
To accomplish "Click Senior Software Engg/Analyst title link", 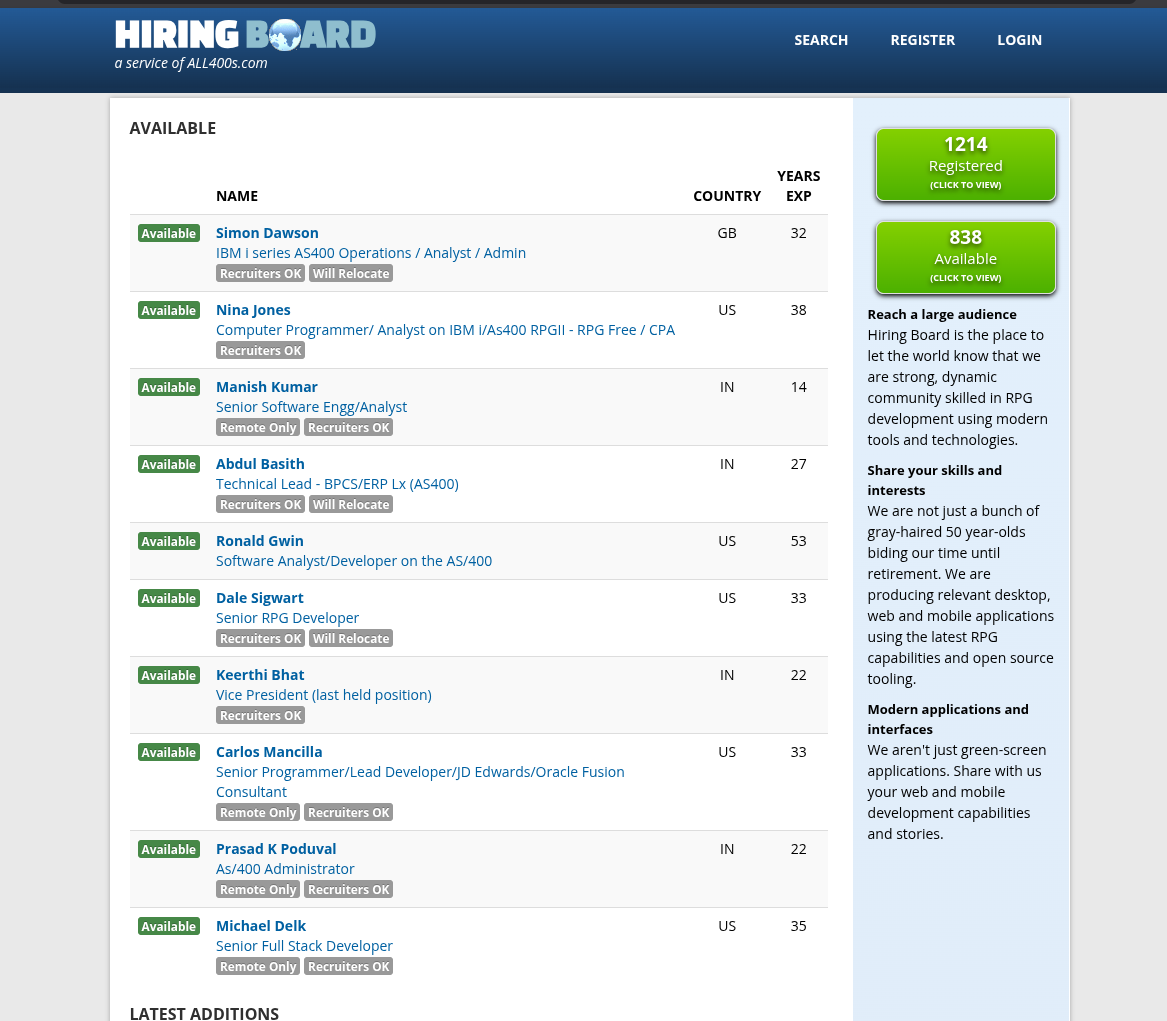I will [x=311, y=407].
